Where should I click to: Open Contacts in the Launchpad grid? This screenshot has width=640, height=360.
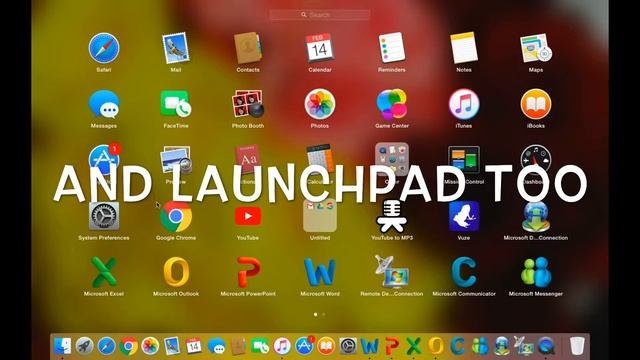(248, 48)
